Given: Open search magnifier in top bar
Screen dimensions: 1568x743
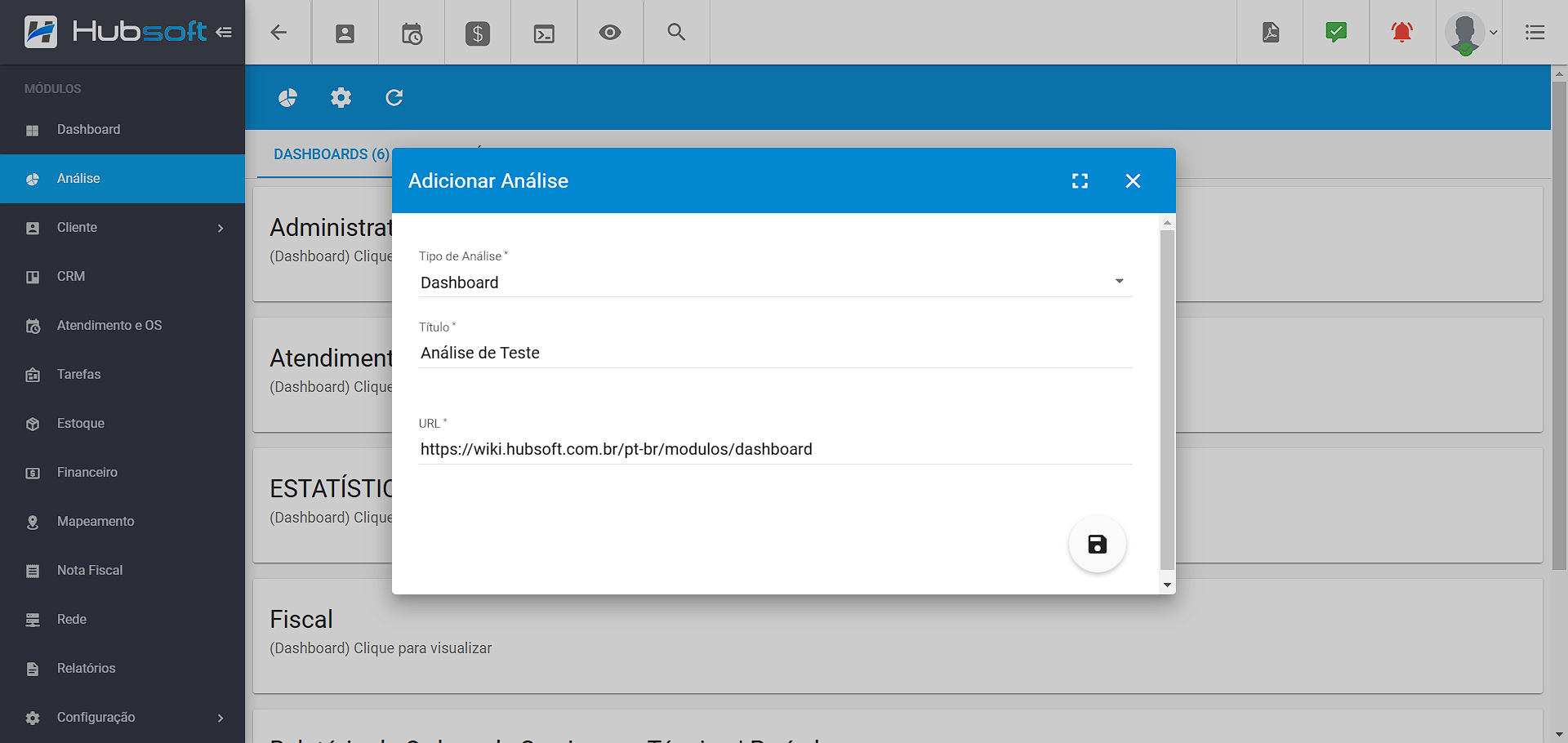Looking at the screenshot, I should click(676, 32).
